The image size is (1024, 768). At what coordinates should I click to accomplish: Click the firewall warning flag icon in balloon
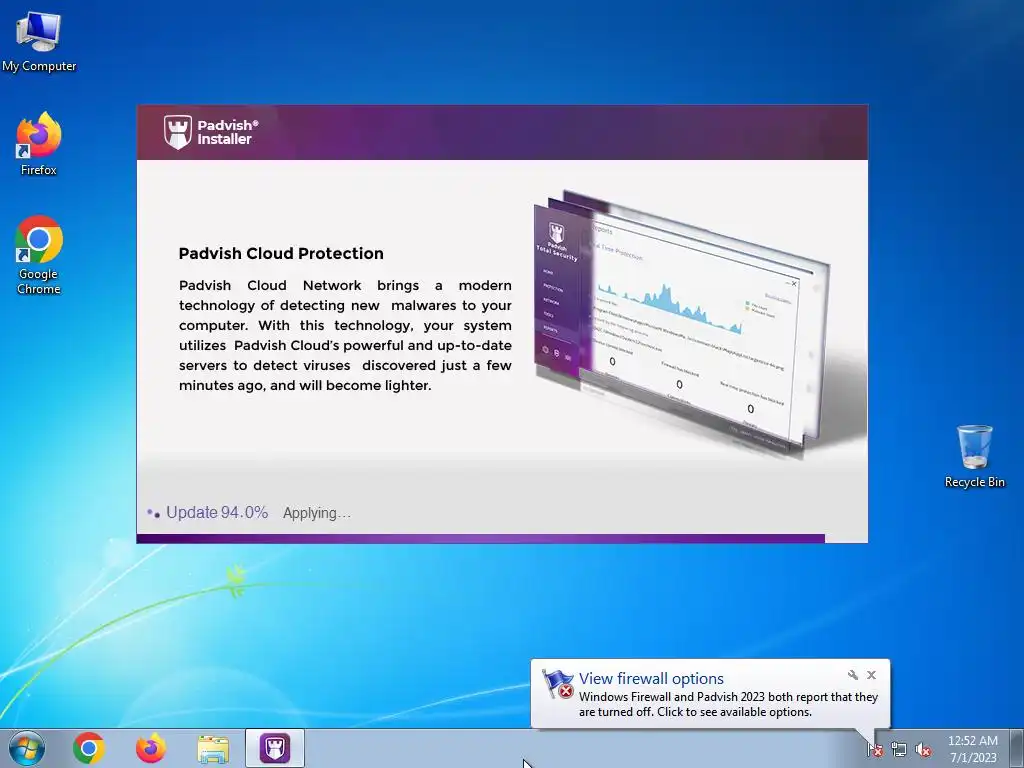point(558,684)
